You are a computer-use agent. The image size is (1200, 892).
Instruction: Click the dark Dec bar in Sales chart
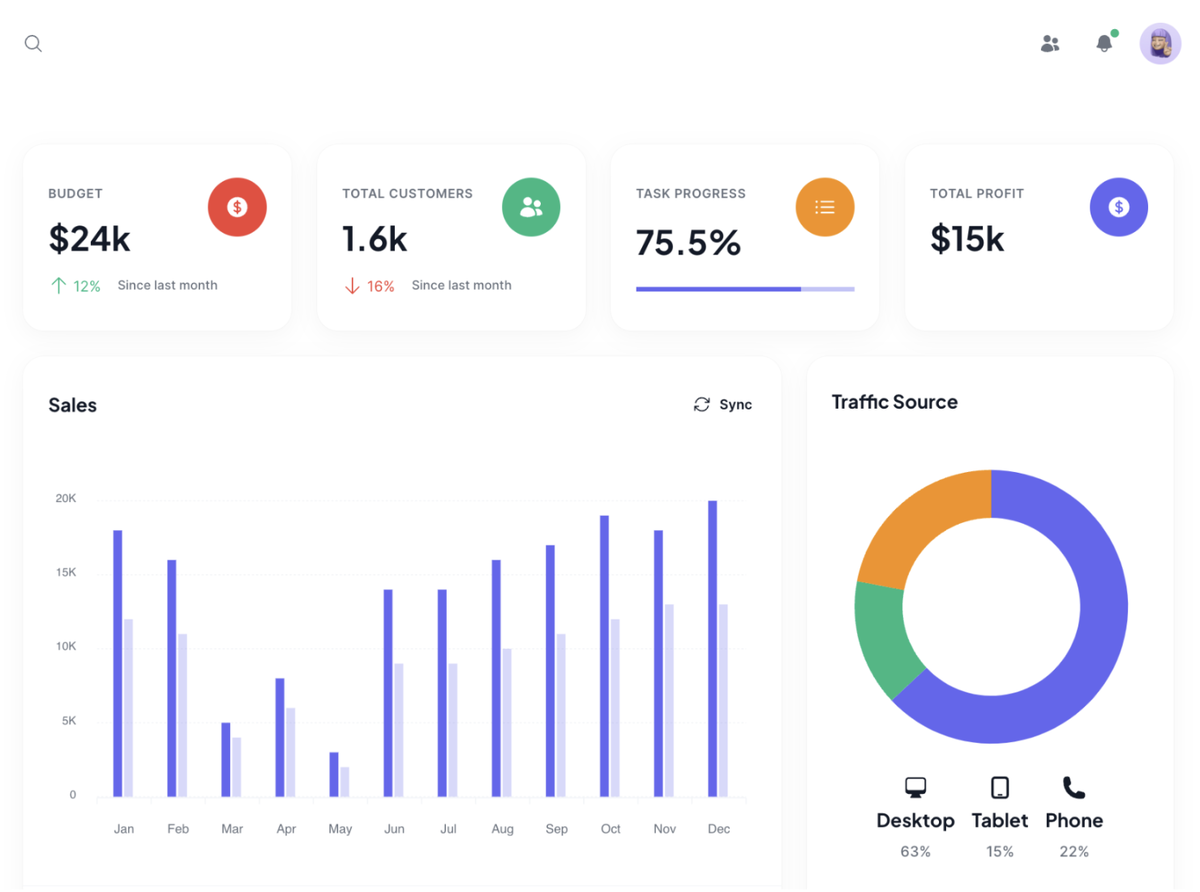(713, 649)
